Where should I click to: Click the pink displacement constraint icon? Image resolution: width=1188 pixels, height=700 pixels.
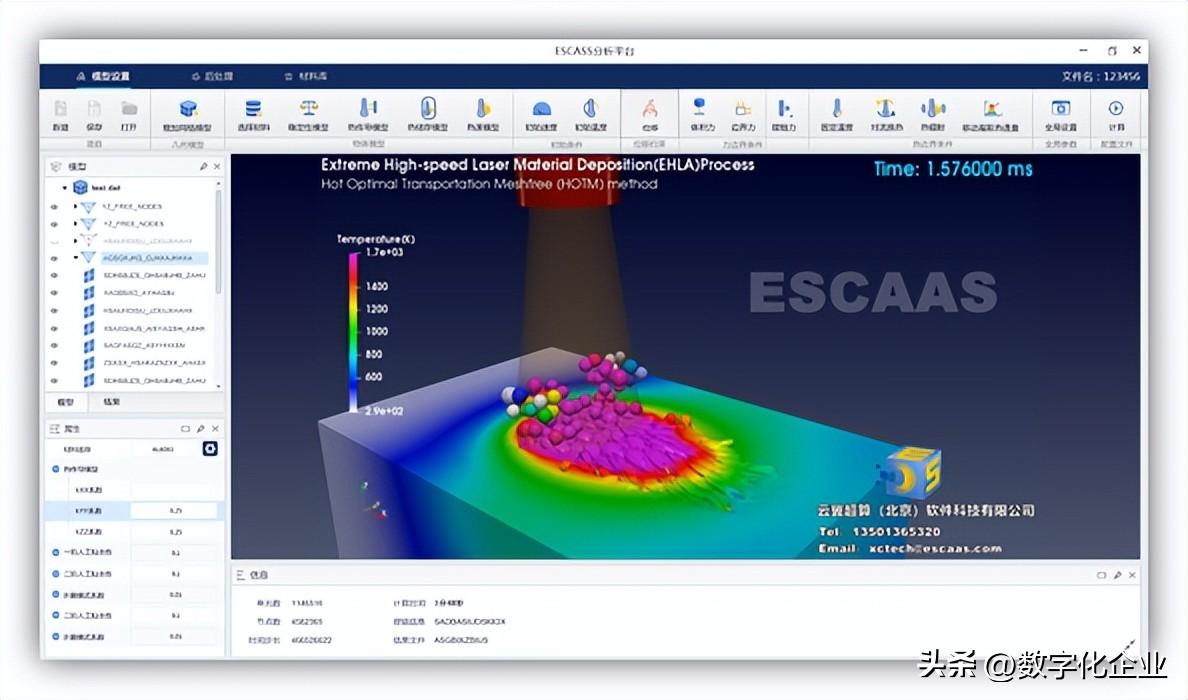[x=650, y=109]
